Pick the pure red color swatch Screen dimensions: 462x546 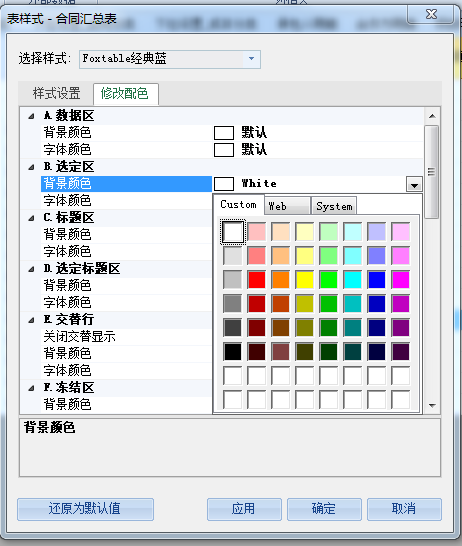pyautogui.click(x=257, y=280)
